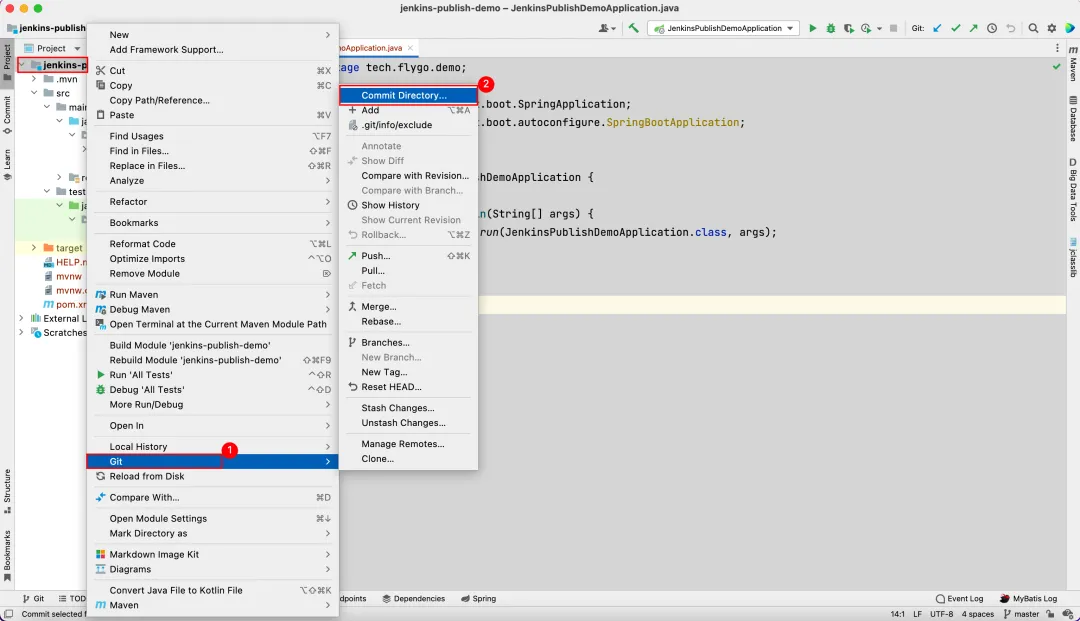Open the Commit tool window sidebar
This screenshot has height=621, width=1080.
7,115
